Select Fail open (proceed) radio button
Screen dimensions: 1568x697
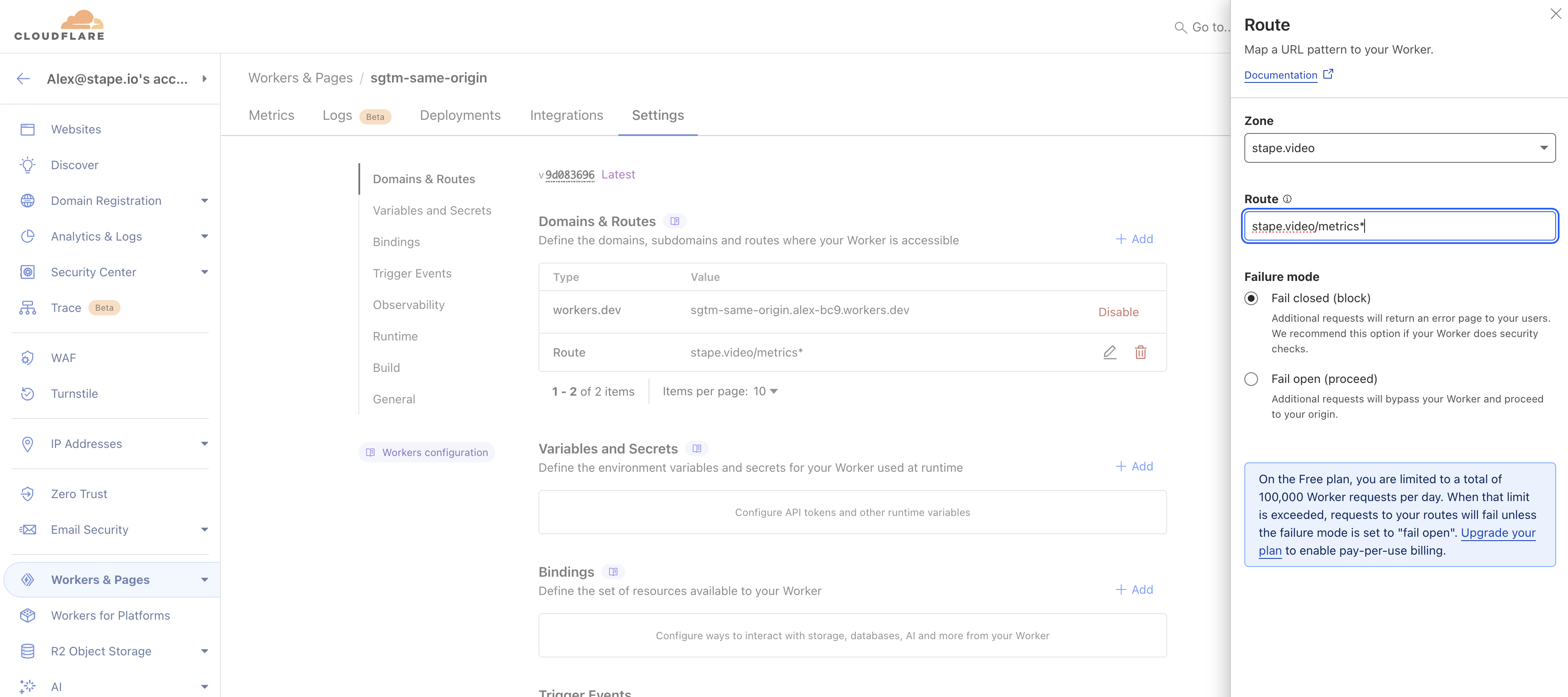(x=1251, y=379)
